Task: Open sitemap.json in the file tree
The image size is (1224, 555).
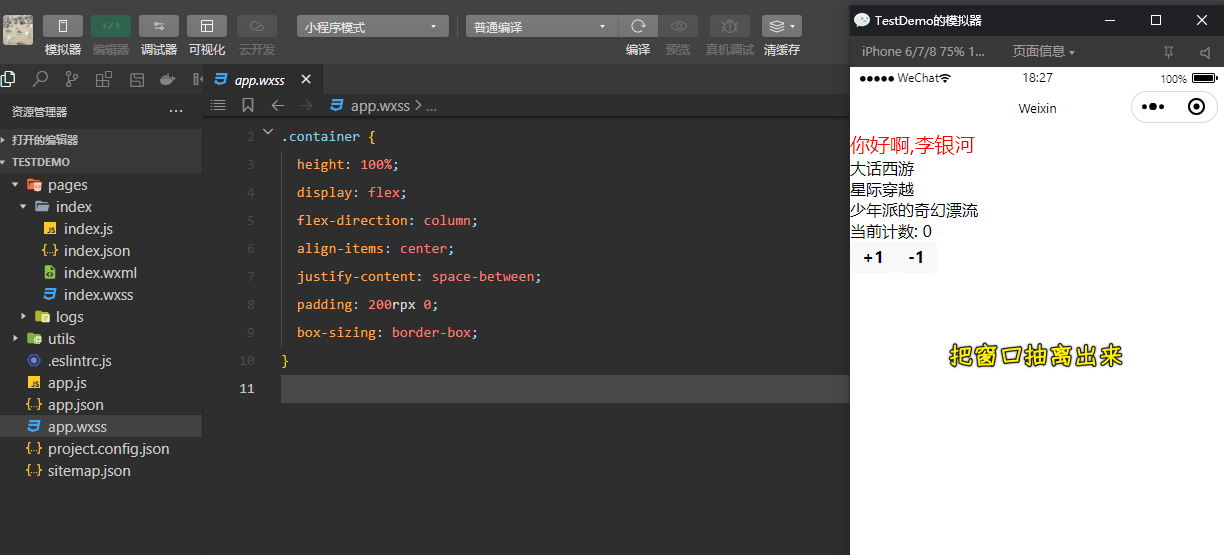Action: 89,471
